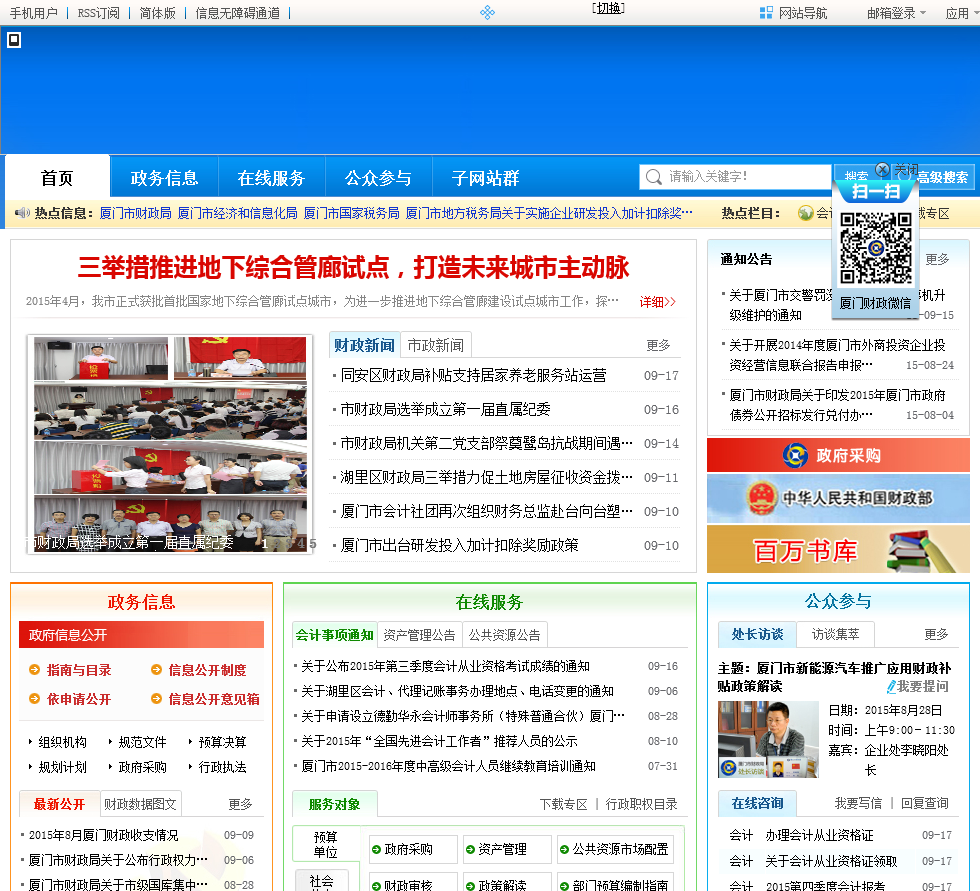Click the magnifier icon in the search box
Viewport: 980px width, 891px height.
click(653, 177)
